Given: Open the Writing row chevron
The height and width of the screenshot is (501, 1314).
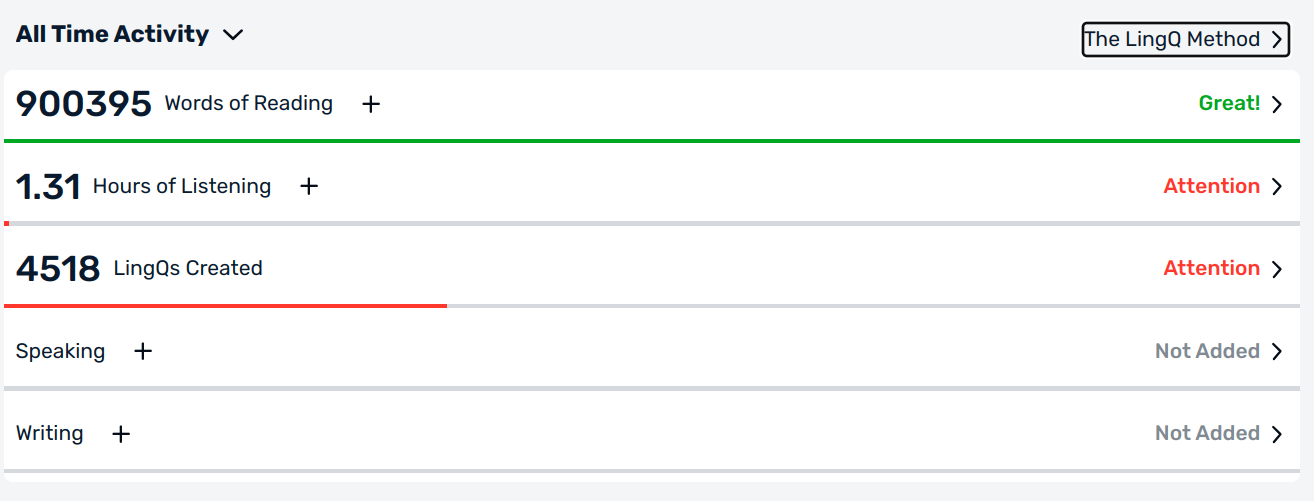Looking at the screenshot, I should [1276, 434].
